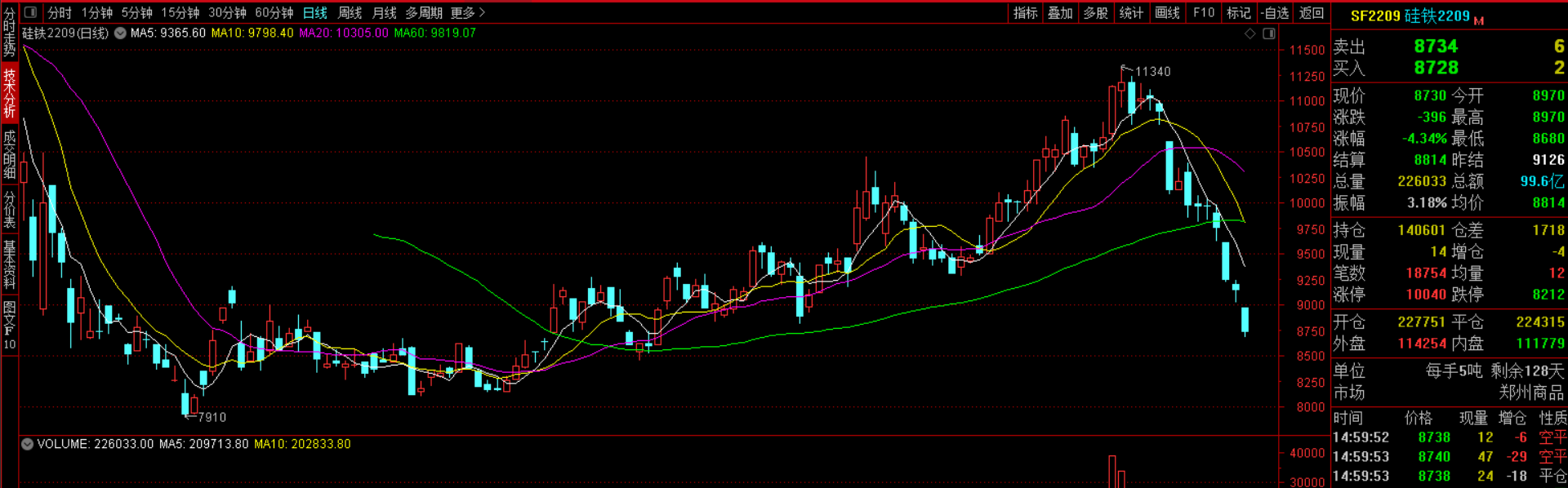1568x488 pixels.
Task: Open dropdown arrow beside VOLUME indicator
Action: [28, 444]
